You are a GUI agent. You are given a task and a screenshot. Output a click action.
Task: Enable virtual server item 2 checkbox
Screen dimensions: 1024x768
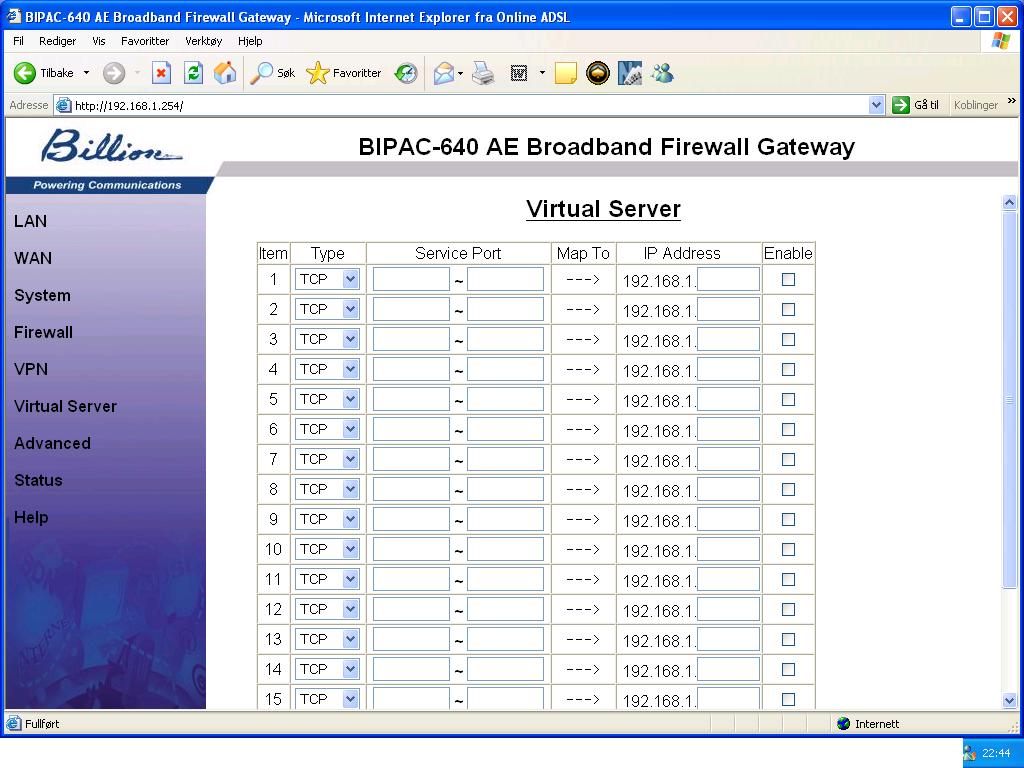click(x=788, y=310)
